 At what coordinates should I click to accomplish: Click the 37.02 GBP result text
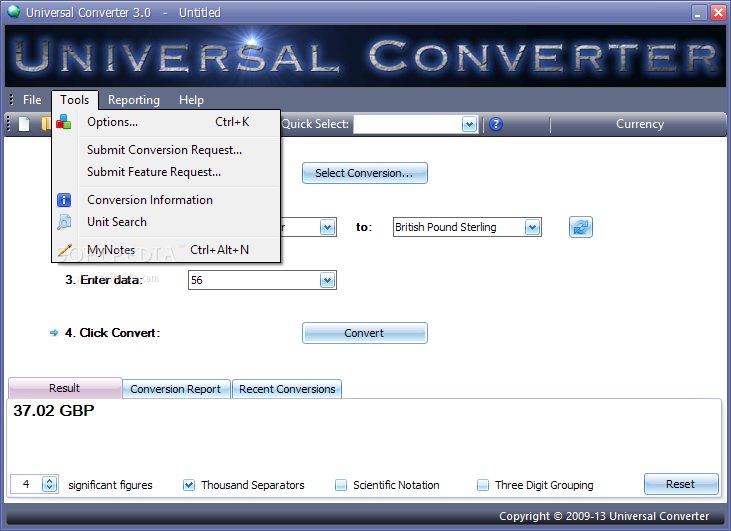pos(54,411)
